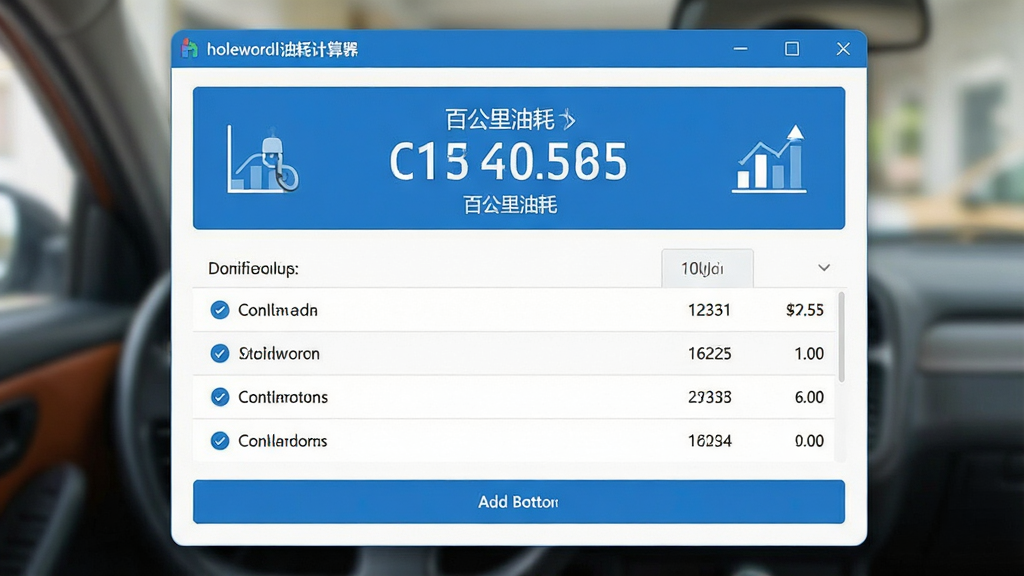Viewport: 1024px width, 576px height.
Task: Toggle the Conllmadn row checkmark
Action: click(x=220, y=310)
